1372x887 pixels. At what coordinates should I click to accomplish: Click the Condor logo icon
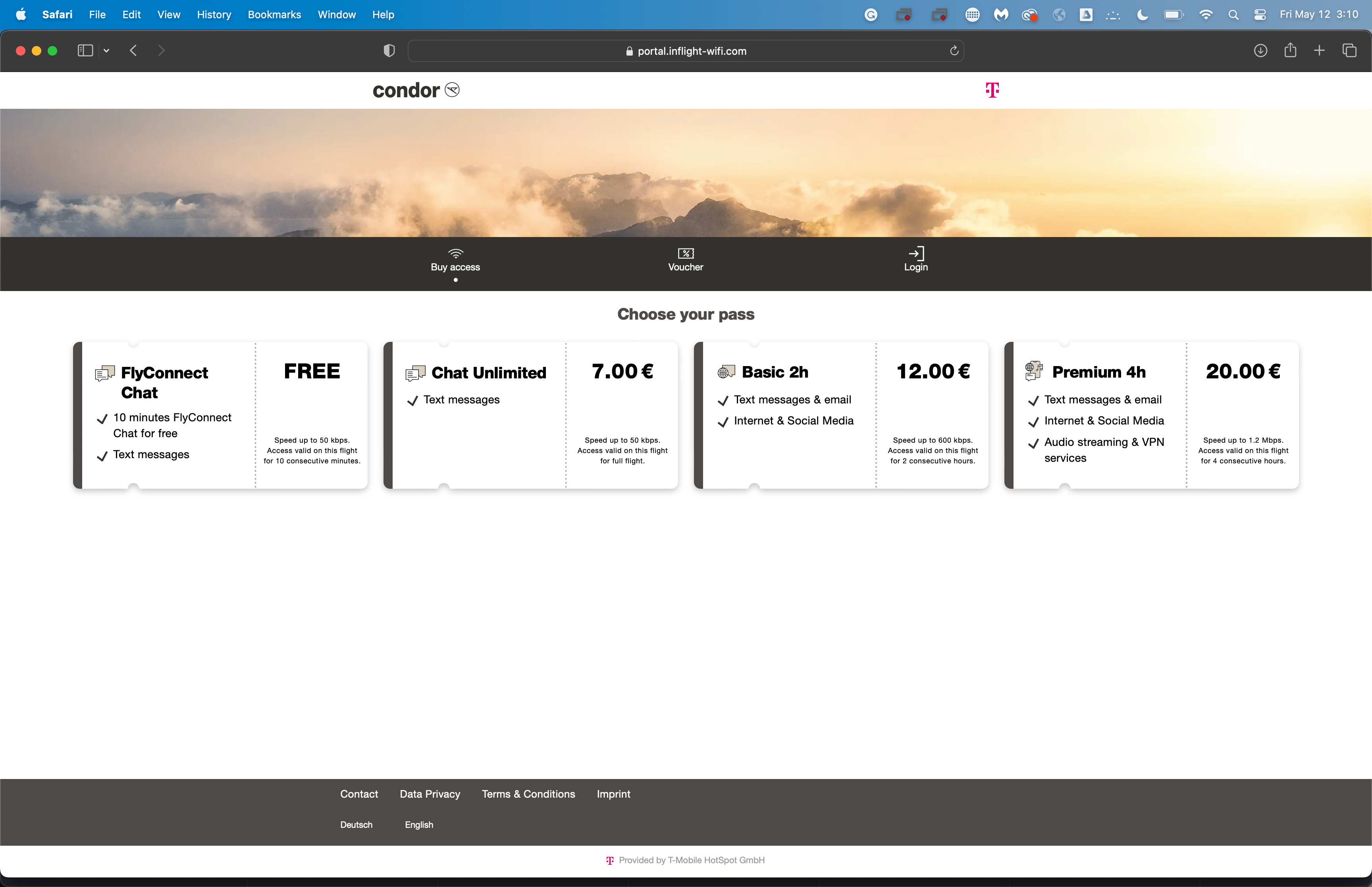tap(452, 90)
